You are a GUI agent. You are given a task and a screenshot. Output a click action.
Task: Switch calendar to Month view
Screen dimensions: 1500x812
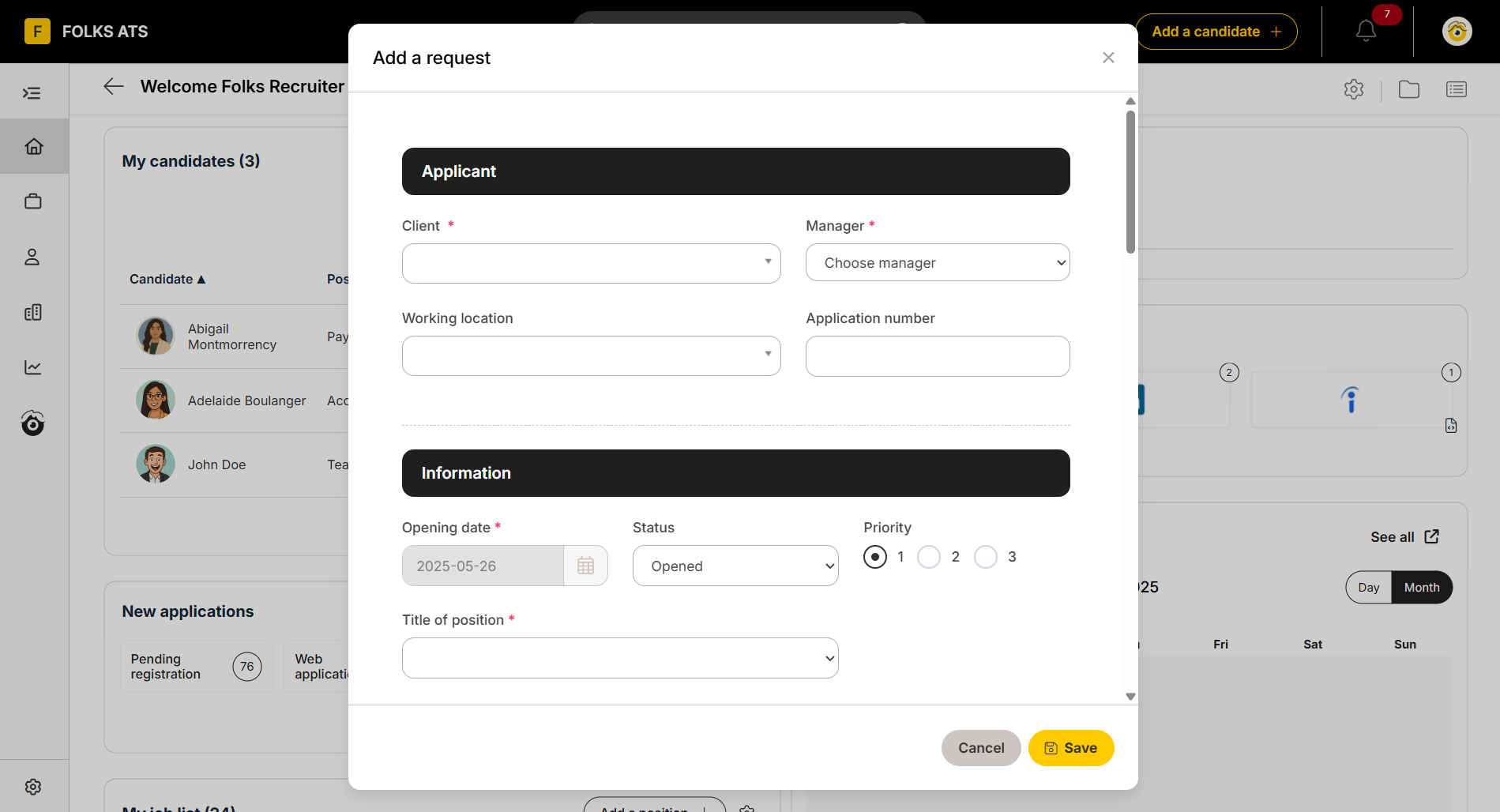click(1422, 588)
